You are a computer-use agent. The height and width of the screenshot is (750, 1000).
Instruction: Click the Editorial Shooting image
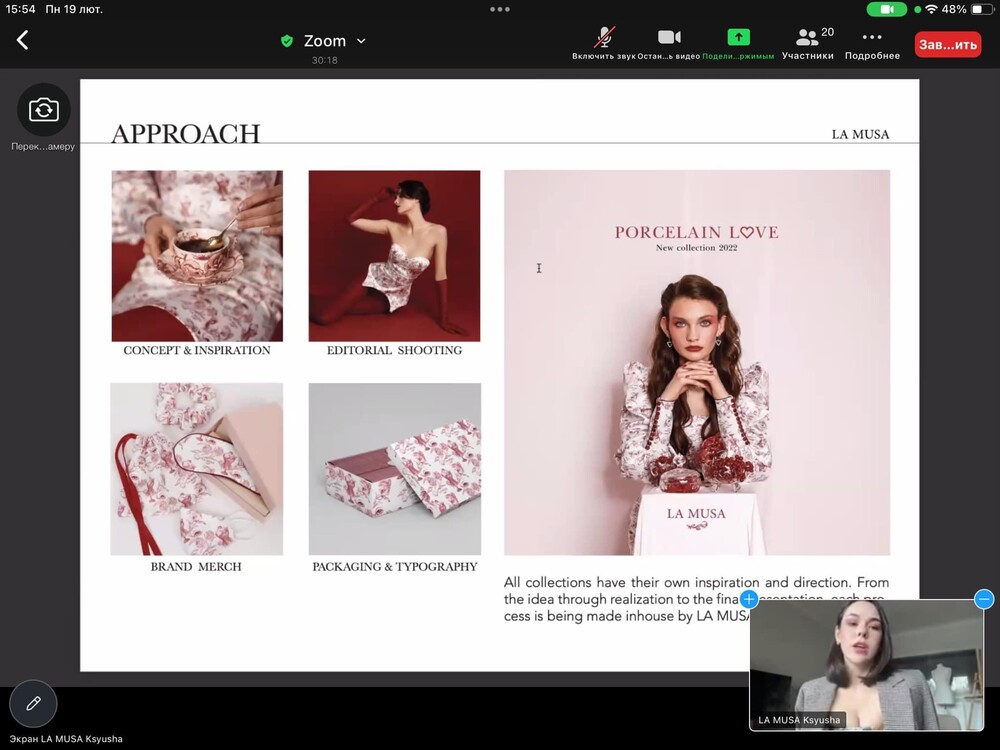pyautogui.click(x=394, y=256)
